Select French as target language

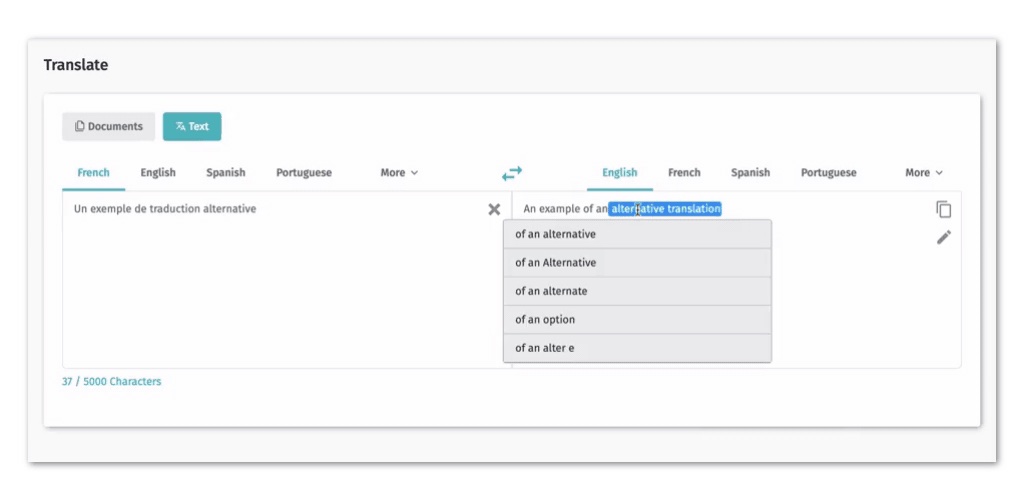[x=684, y=173]
